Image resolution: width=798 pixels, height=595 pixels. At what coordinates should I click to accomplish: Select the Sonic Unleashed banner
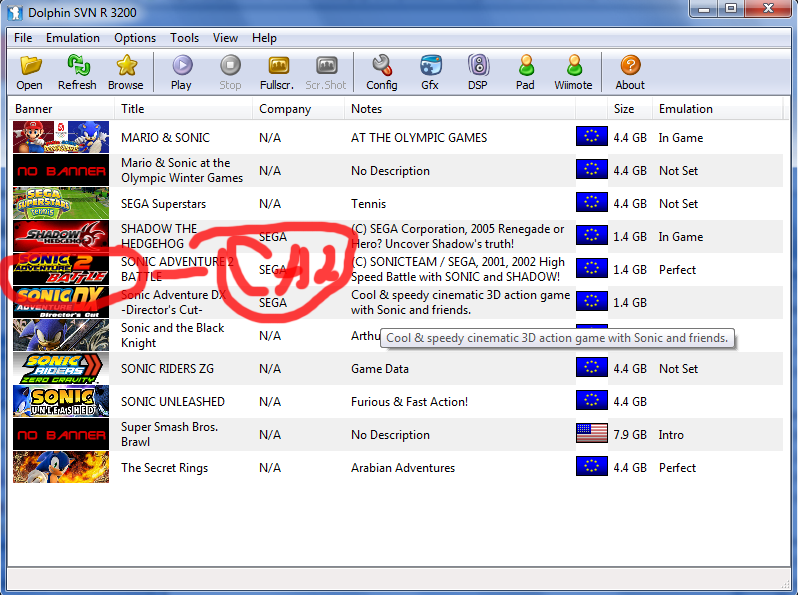click(61, 402)
